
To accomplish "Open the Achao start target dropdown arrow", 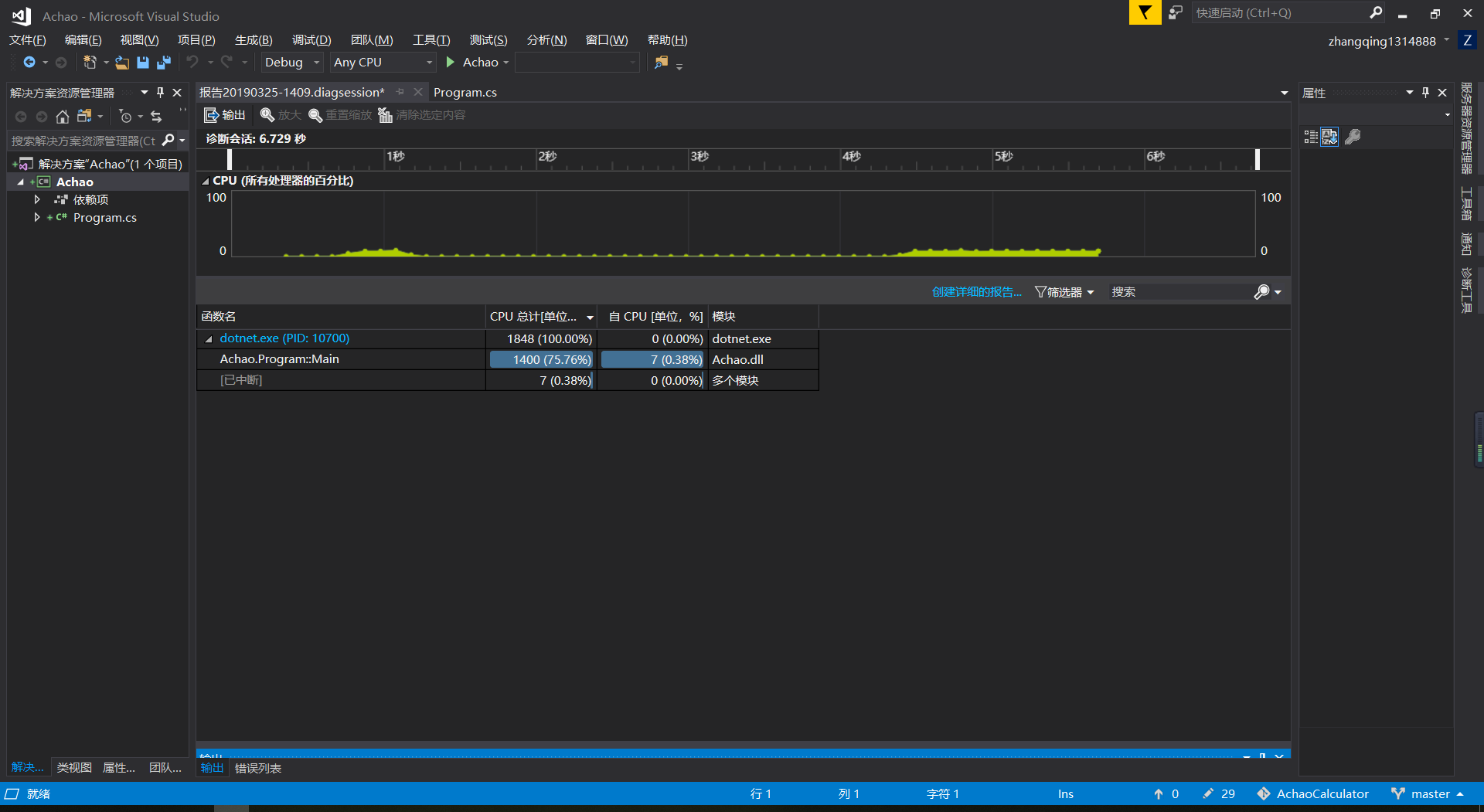I will 506,63.
